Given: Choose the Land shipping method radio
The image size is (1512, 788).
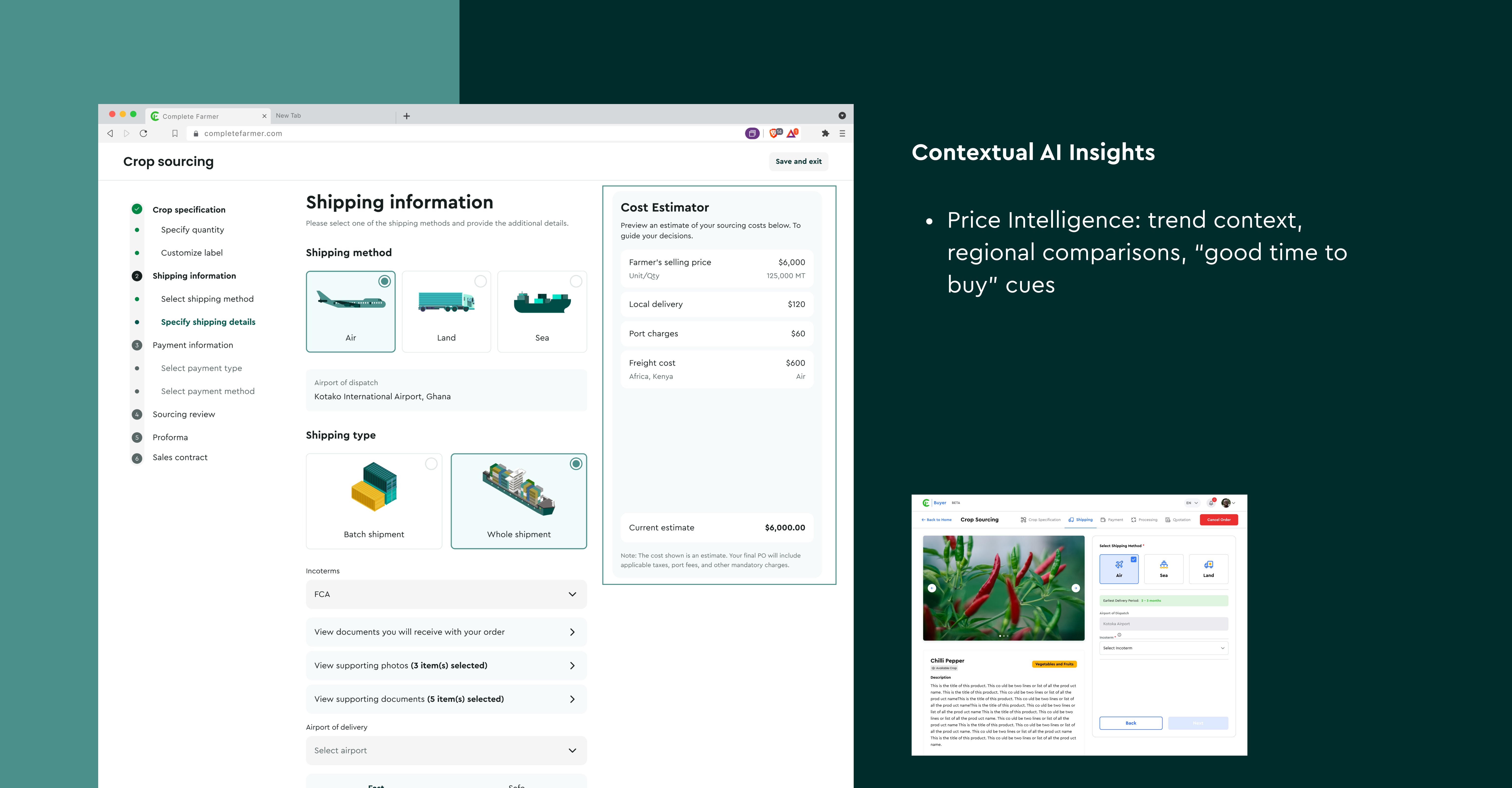Looking at the screenshot, I should click(x=480, y=281).
